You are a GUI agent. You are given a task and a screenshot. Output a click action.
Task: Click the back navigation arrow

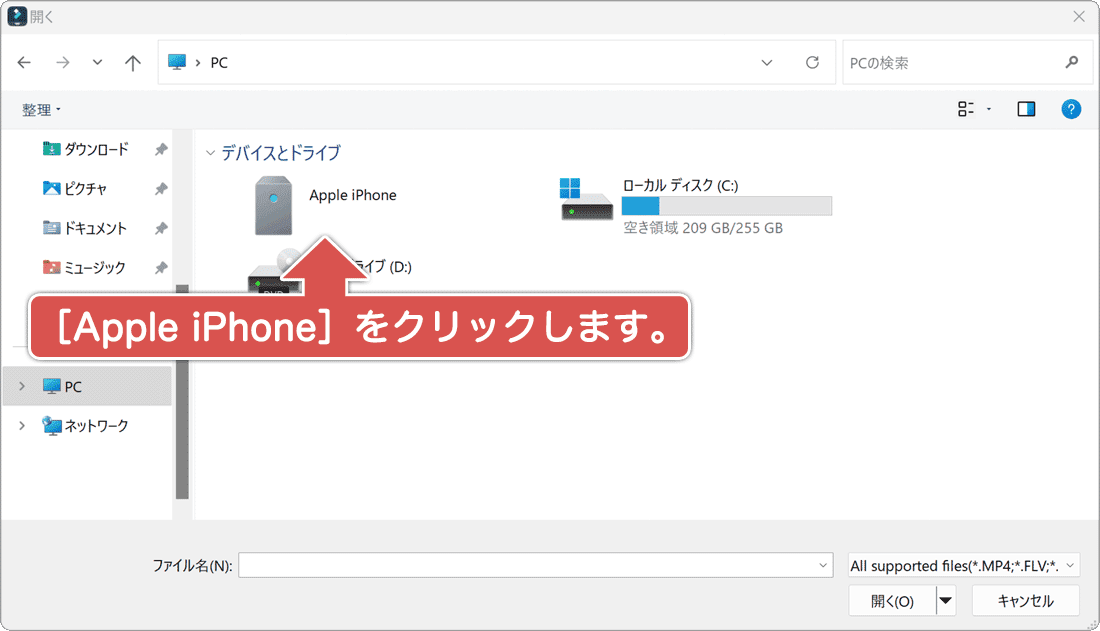[x=24, y=62]
